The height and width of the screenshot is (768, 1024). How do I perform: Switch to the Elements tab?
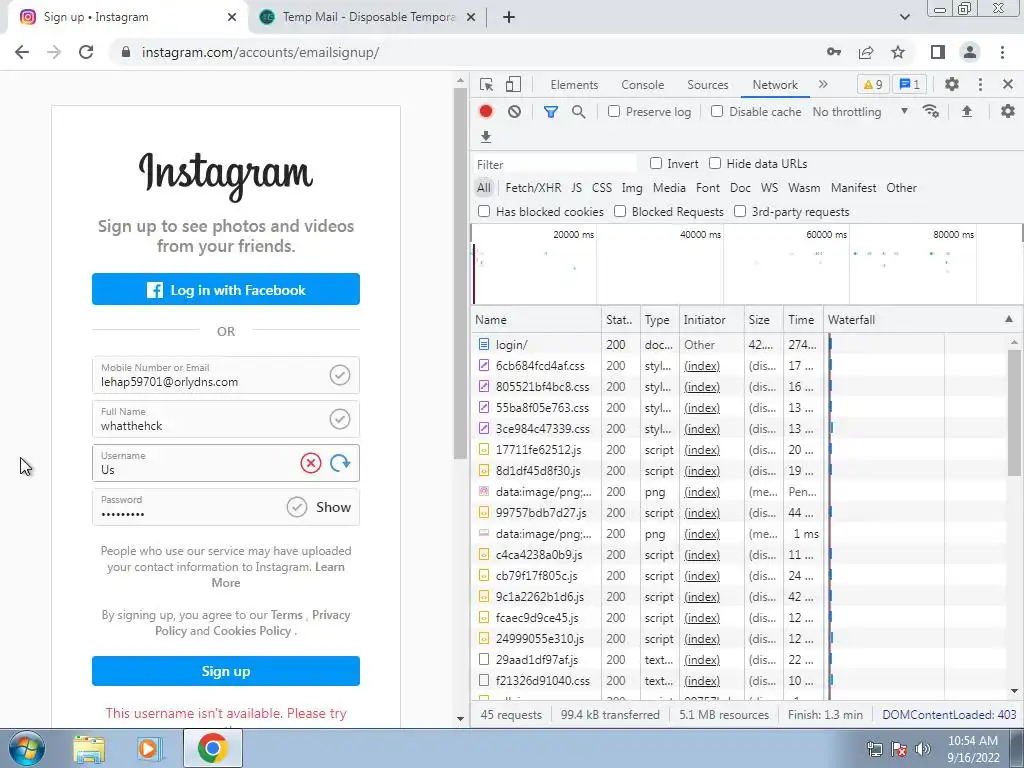pos(574,85)
